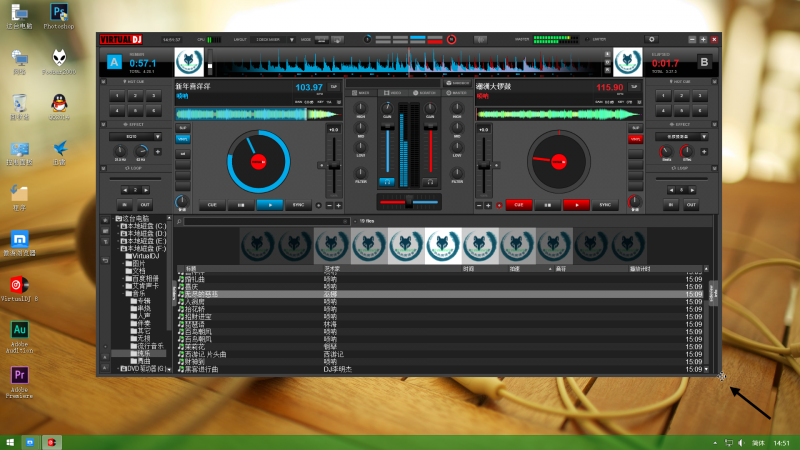This screenshot has height=450, width=800.
Task: Open VirtualDJ settings gear icon
Action: pyautogui.click(x=652, y=39)
